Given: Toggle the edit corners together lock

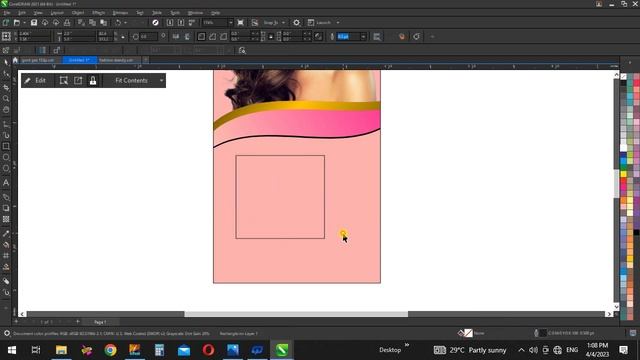Looking at the screenshot, I should 271,37.
